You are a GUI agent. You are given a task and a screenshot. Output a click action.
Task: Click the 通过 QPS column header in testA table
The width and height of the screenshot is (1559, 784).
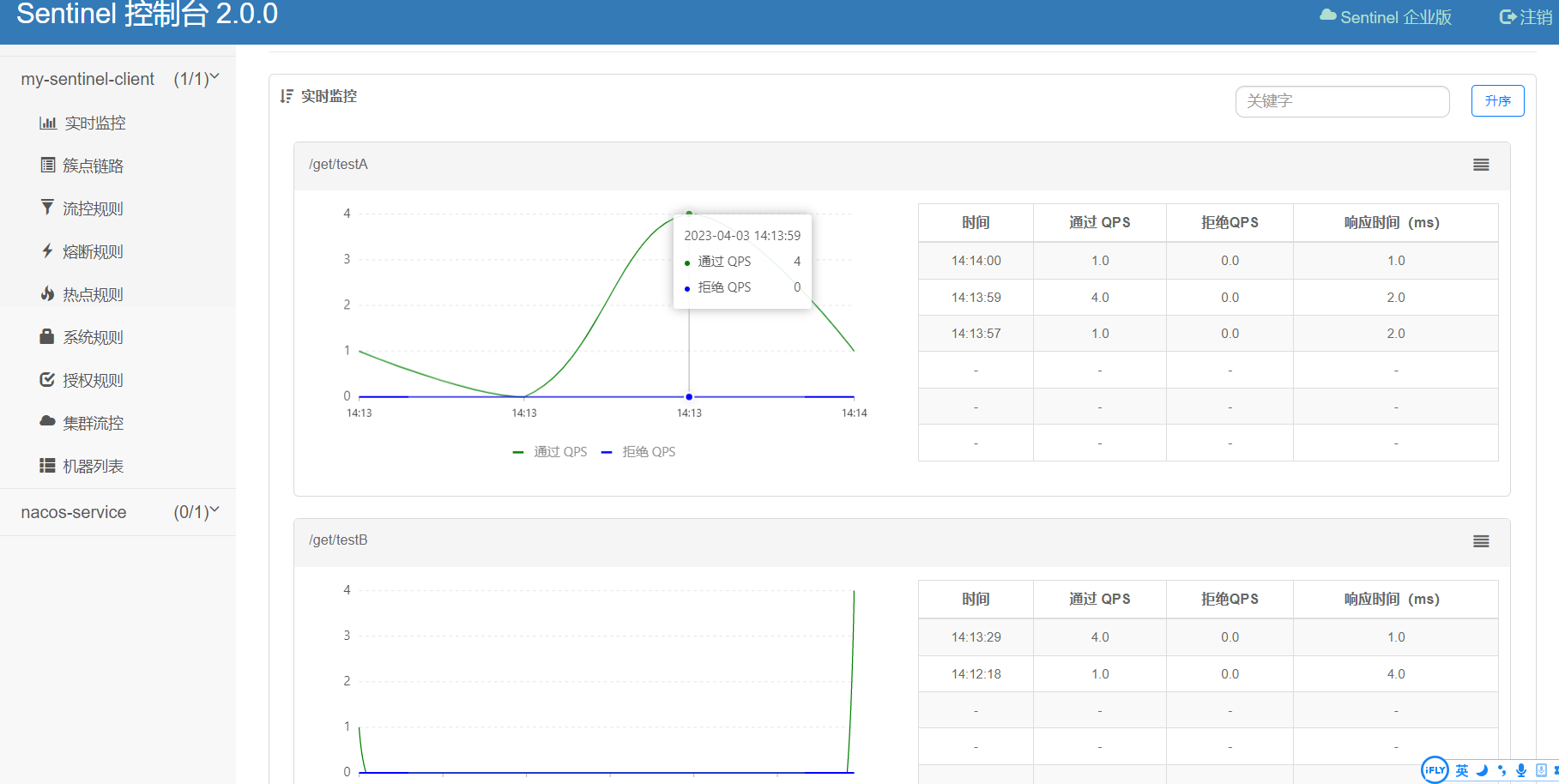pyautogui.click(x=1100, y=223)
